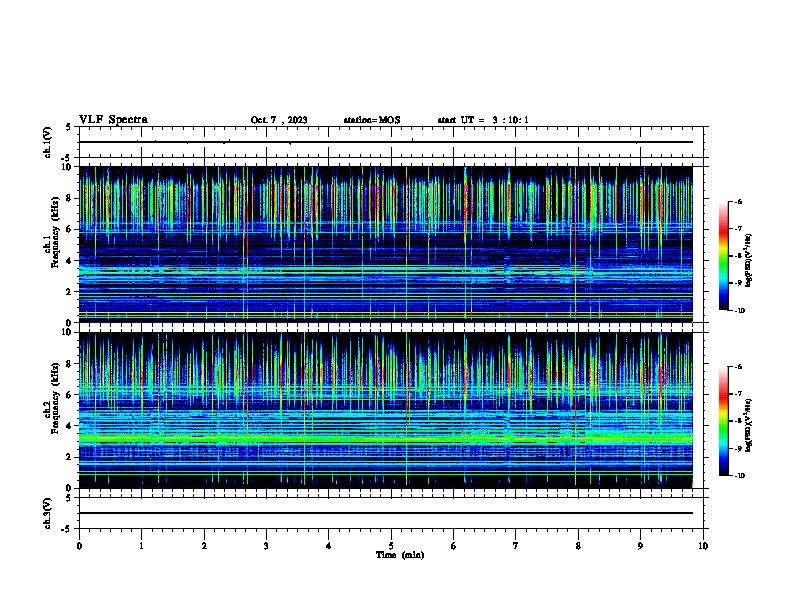Screen dimensions: 792x612
Task: Click time axis tick label "4"
Action: coord(329,546)
